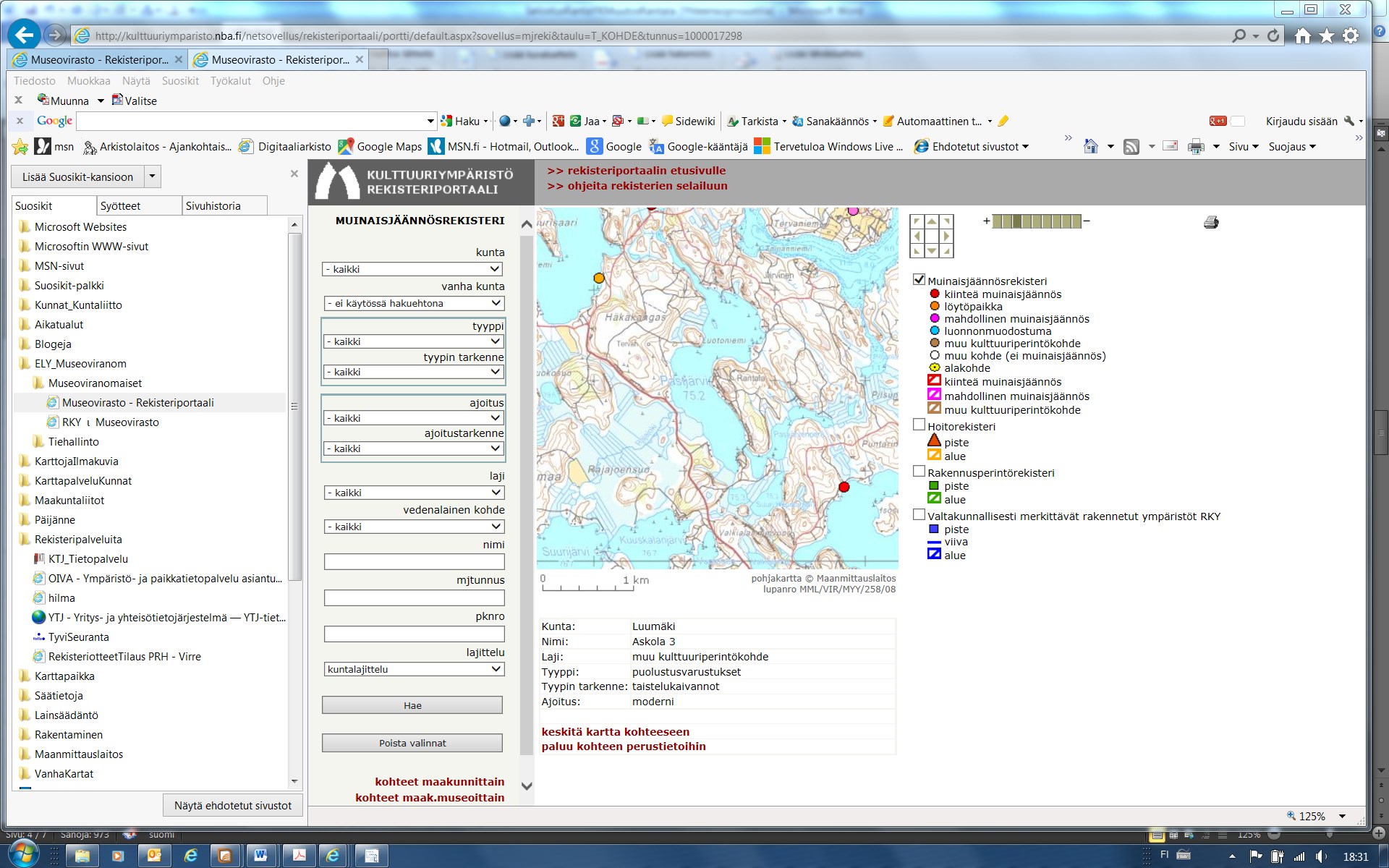Click the Google toolbar search box
Screen dimensions: 1389x868
(256, 121)
